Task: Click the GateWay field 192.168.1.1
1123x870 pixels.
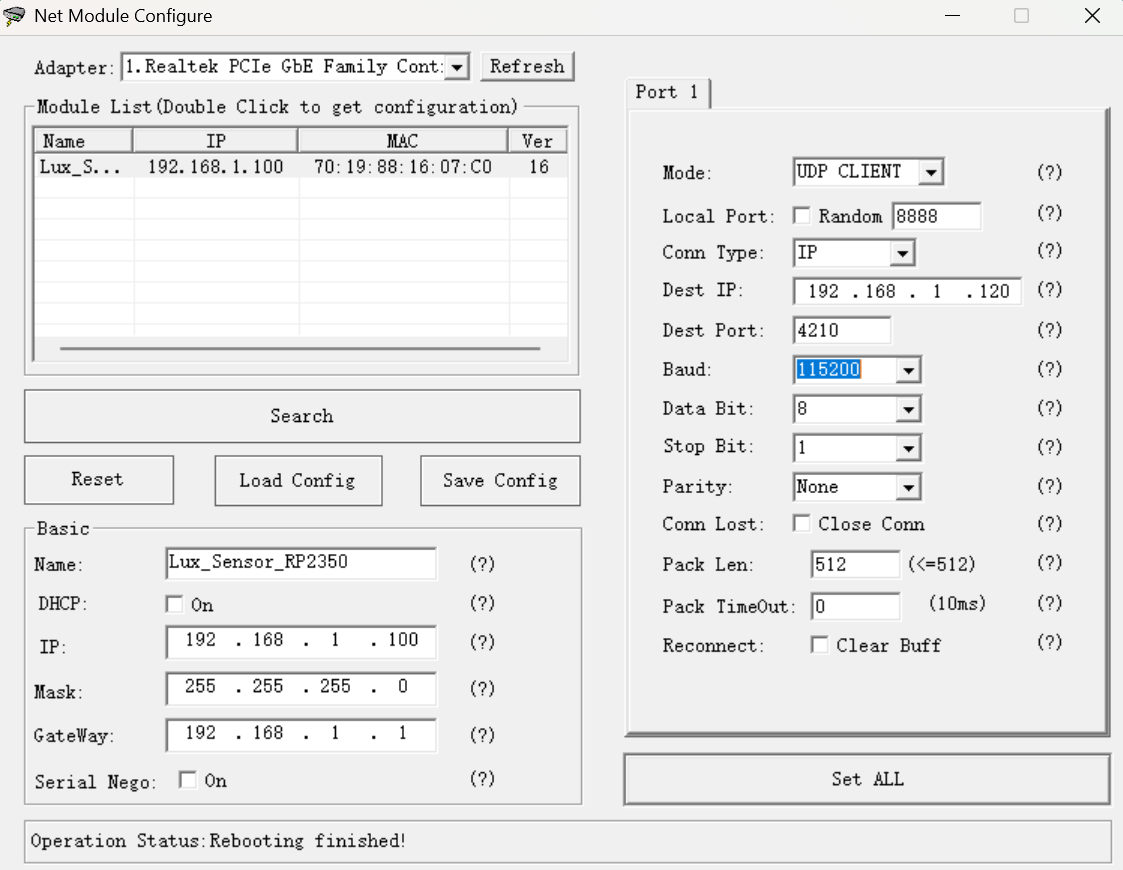Action: [301, 734]
